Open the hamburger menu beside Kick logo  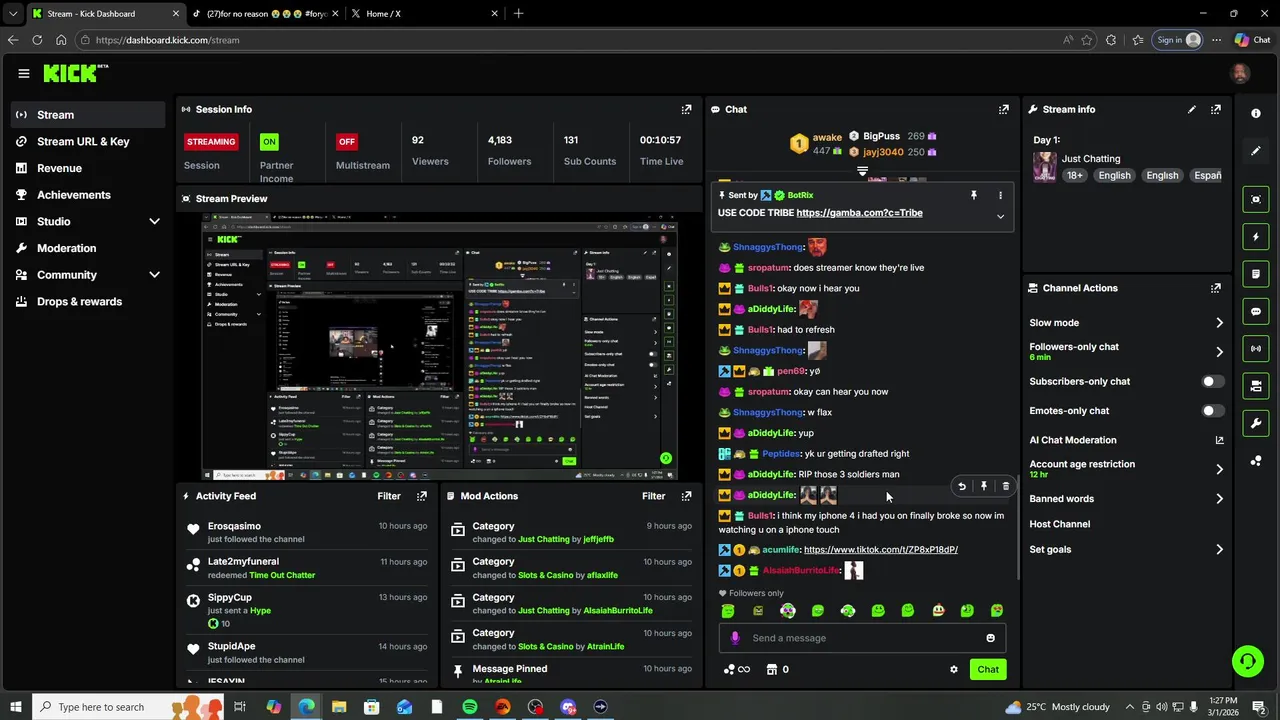pyautogui.click(x=24, y=73)
